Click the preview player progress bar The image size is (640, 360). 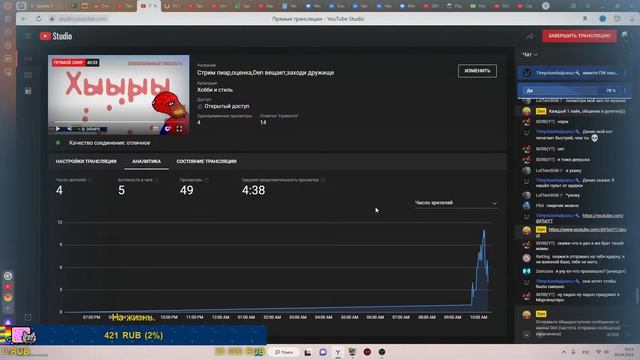tap(118, 122)
